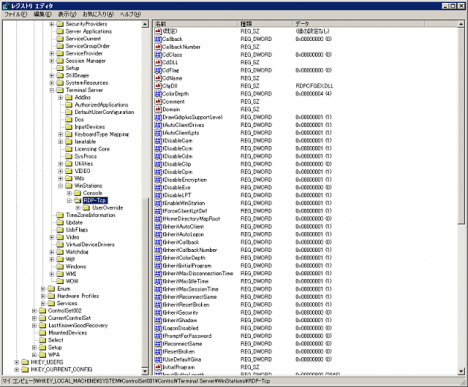Open the ファイル menu
Viewport: 468px width, 387px height.
(15, 14)
